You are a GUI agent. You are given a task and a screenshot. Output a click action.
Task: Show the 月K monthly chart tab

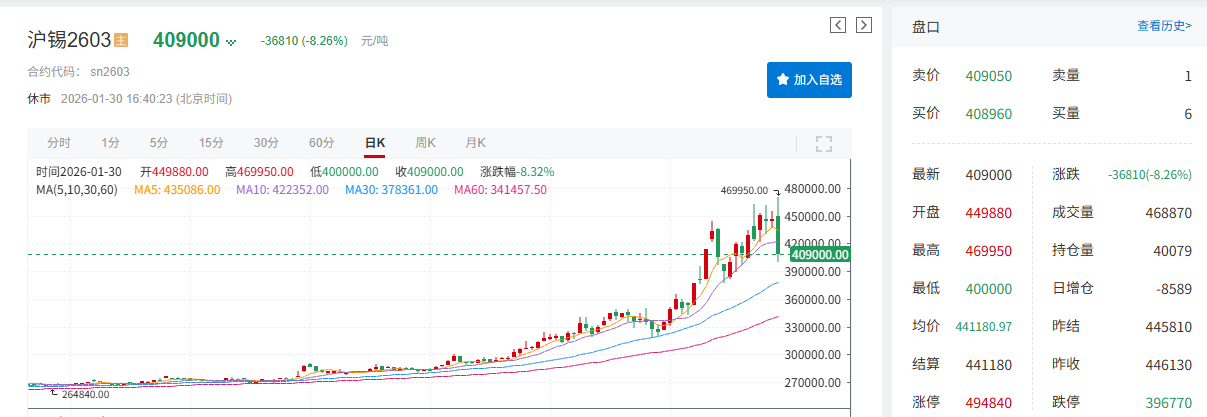475,143
